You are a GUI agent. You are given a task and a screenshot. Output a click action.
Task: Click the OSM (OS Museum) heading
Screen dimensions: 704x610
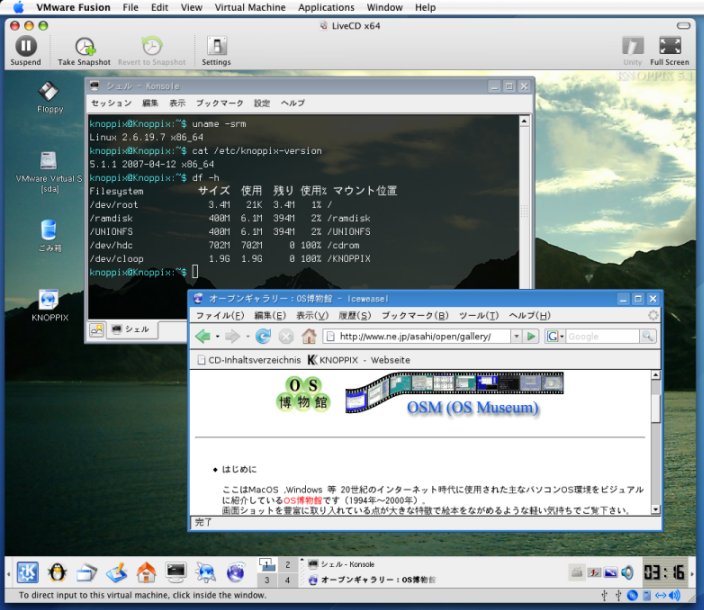tap(473, 408)
